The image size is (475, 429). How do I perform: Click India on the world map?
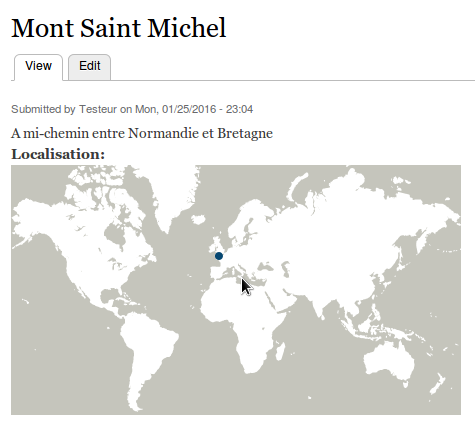[x=318, y=302]
